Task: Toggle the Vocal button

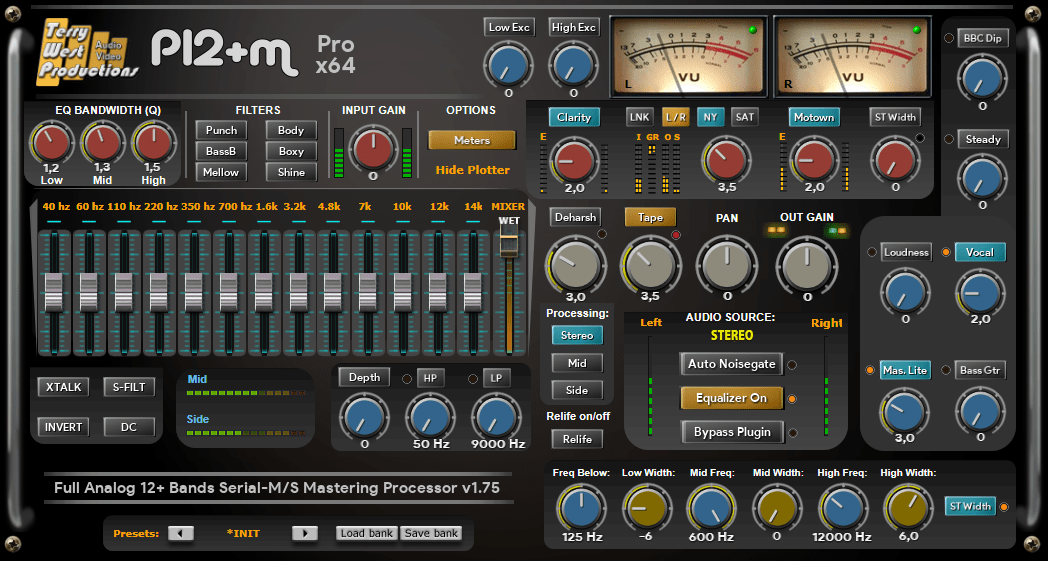Action: pyautogui.click(x=980, y=252)
